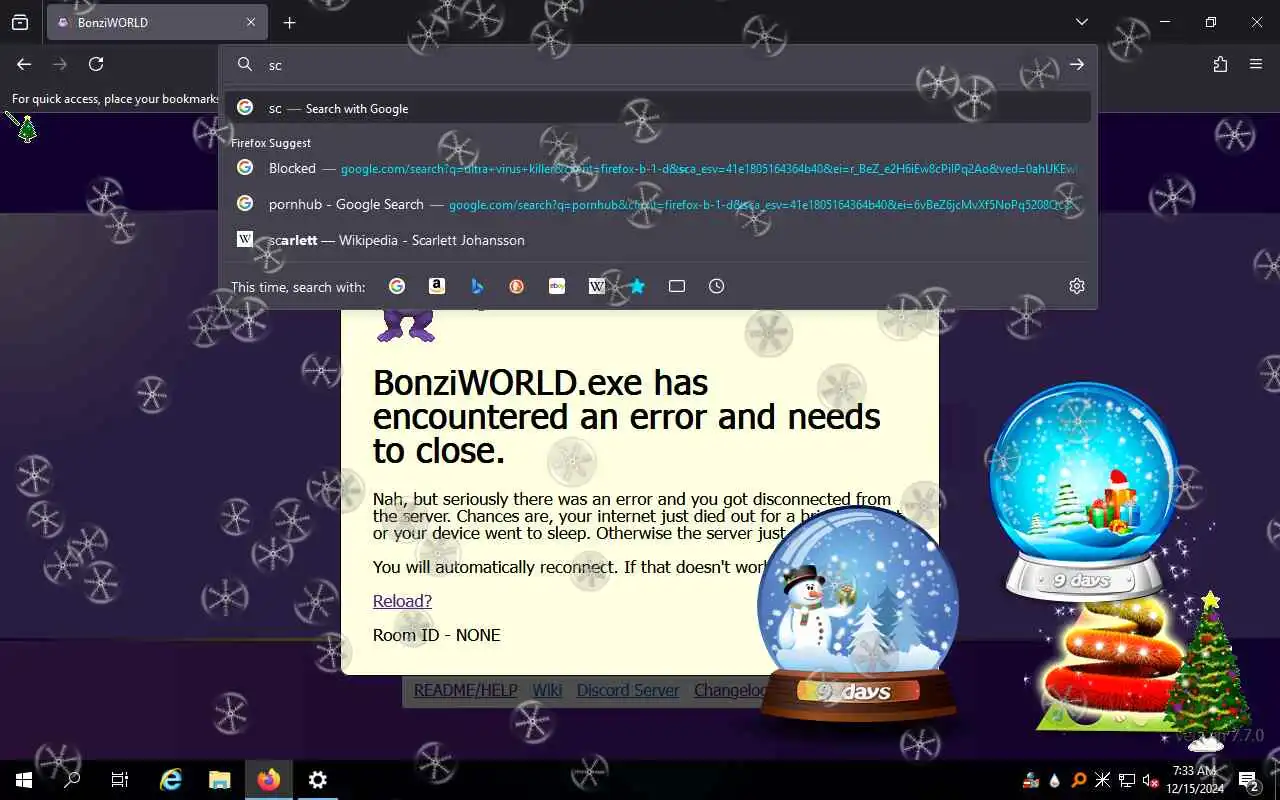Open File Explorer from the taskbar

[220, 780]
